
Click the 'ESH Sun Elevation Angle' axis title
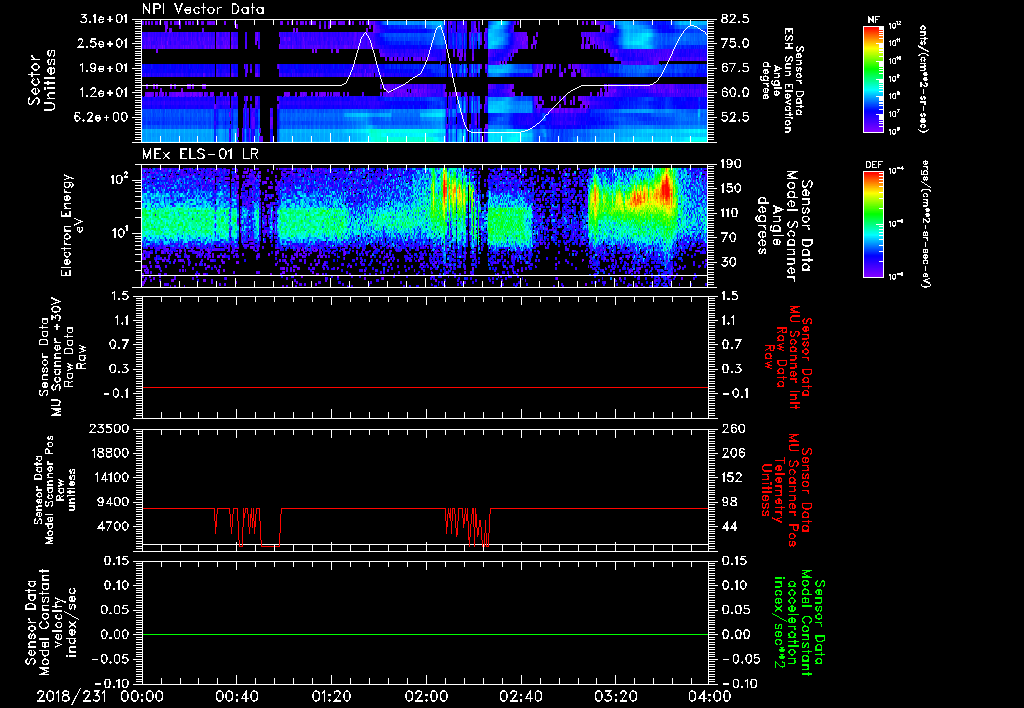783,80
